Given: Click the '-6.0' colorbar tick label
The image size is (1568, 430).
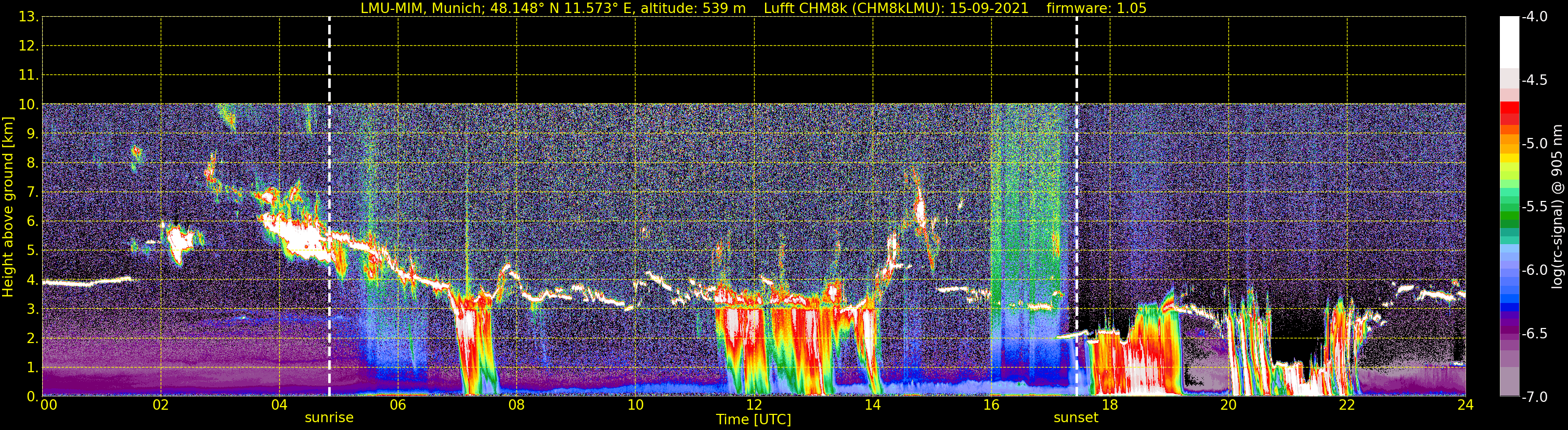Looking at the screenshot, I should [1535, 270].
